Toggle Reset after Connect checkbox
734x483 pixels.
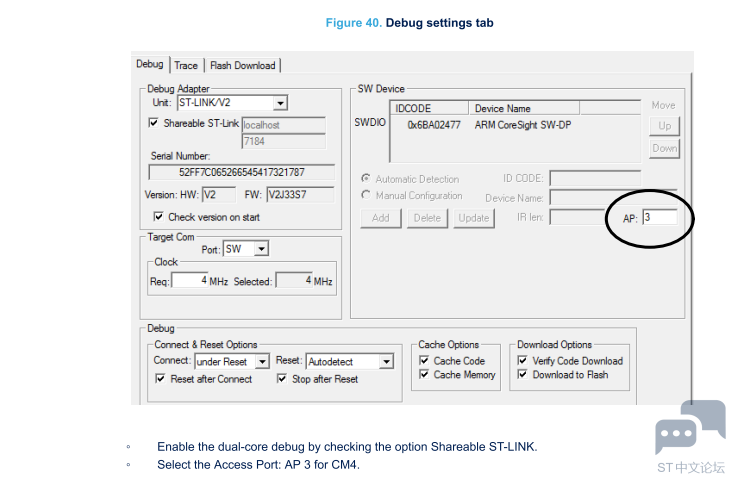click(160, 378)
